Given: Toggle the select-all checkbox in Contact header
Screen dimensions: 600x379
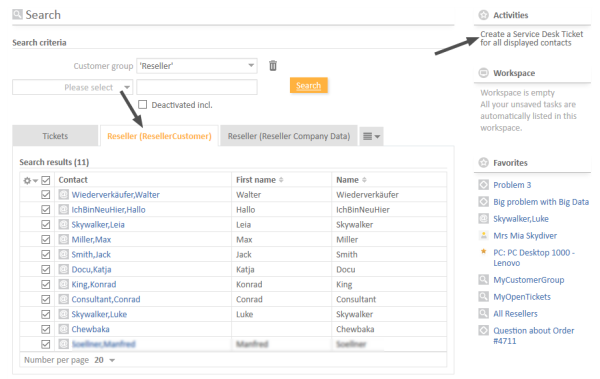Looking at the screenshot, I should coord(46,180).
